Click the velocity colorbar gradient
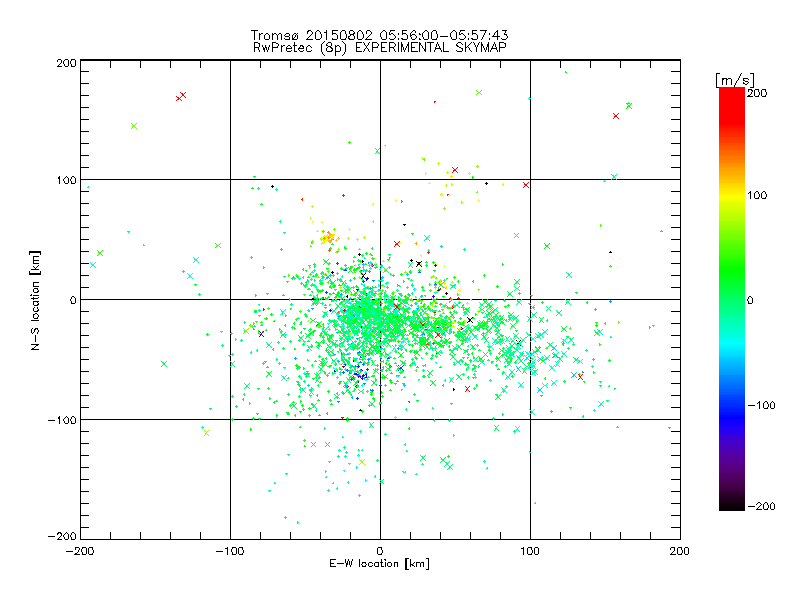The width and height of the screenshot is (800, 600). click(x=732, y=299)
